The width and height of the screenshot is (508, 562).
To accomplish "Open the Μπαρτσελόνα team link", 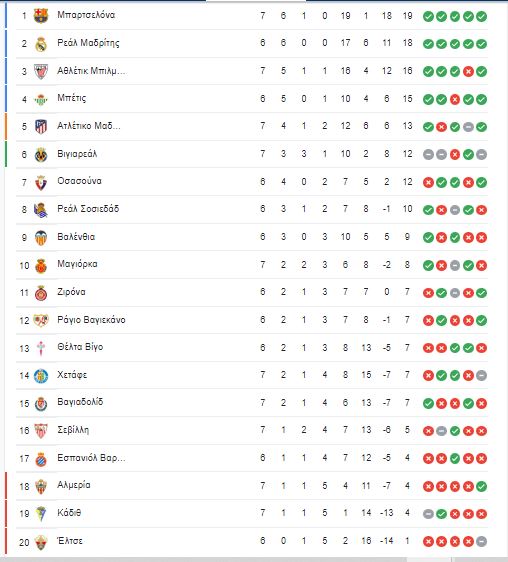I will pyautogui.click(x=86, y=15).
